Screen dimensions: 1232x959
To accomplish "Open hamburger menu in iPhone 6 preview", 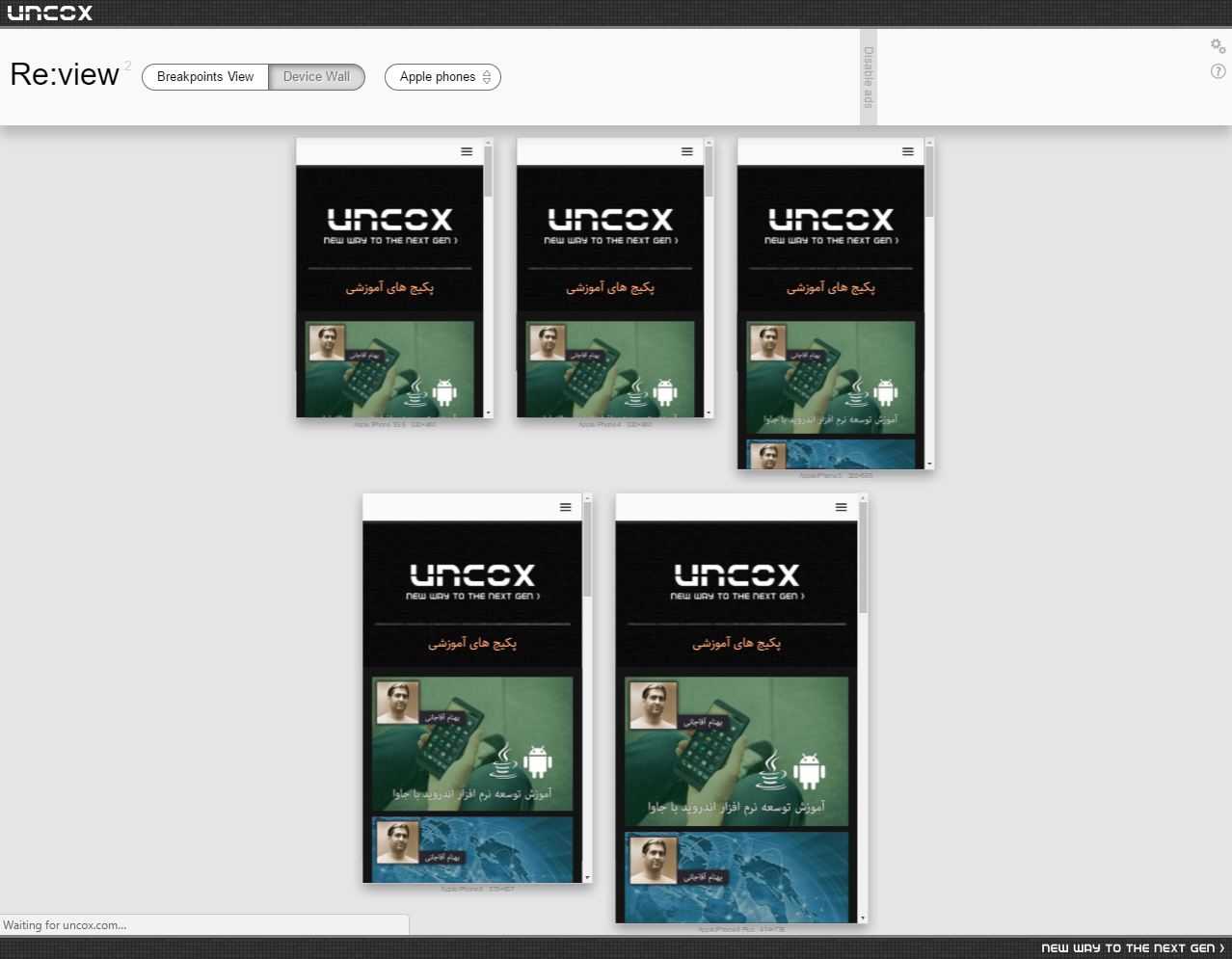I will tap(566, 507).
